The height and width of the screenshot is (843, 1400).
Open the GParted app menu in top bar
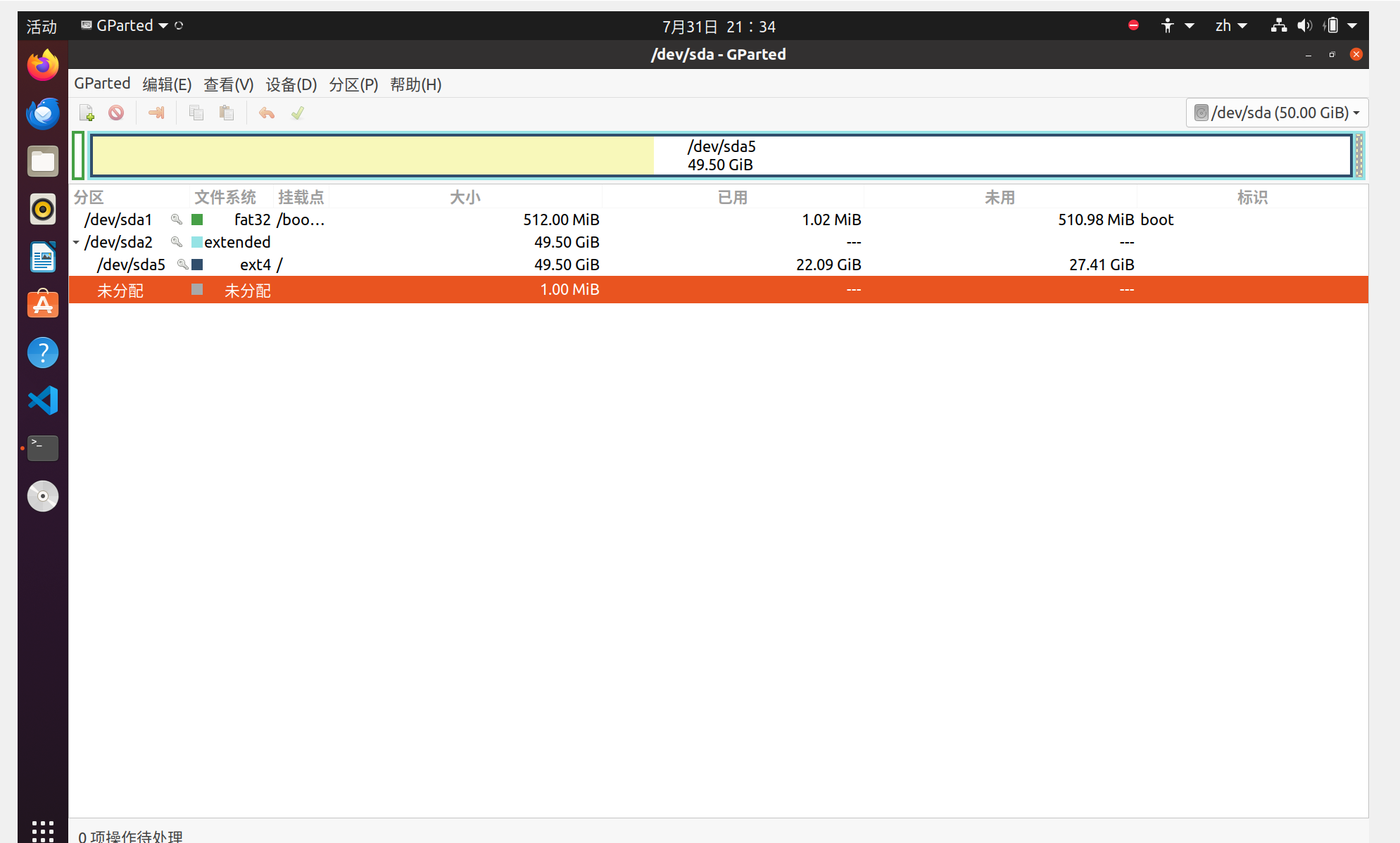pos(125,25)
